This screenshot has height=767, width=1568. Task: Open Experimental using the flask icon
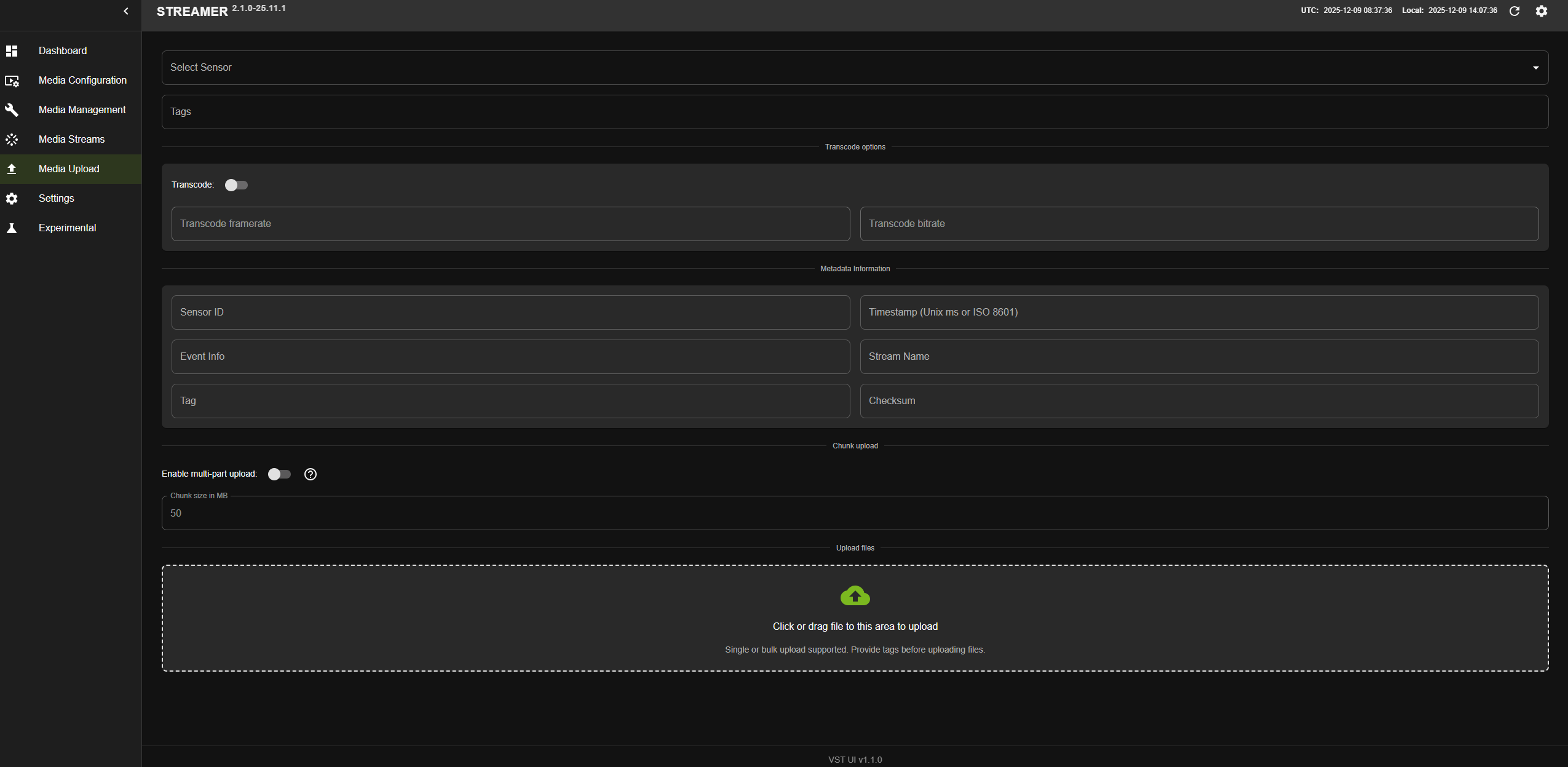coord(12,228)
